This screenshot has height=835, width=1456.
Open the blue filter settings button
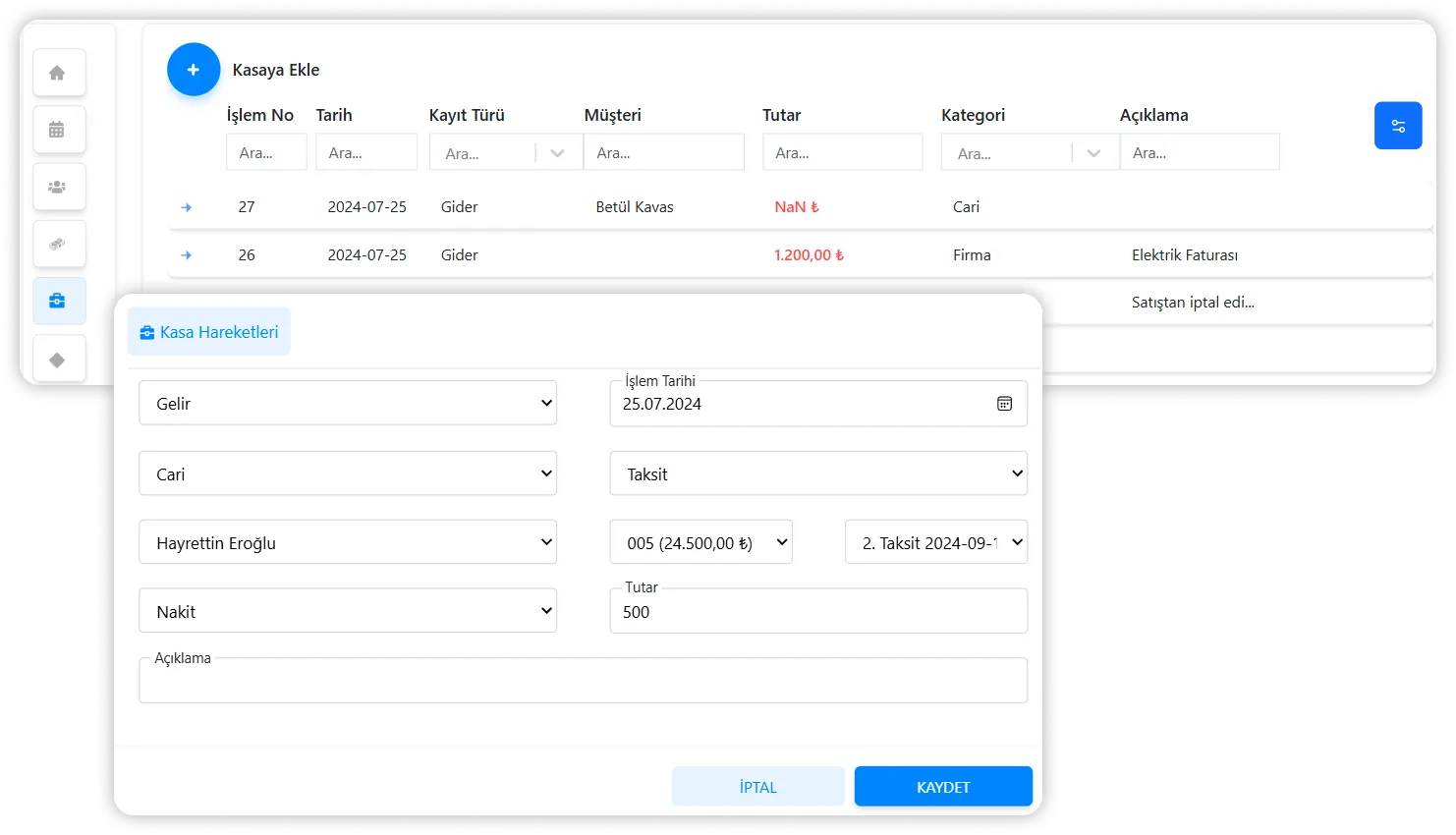[x=1397, y=126]
